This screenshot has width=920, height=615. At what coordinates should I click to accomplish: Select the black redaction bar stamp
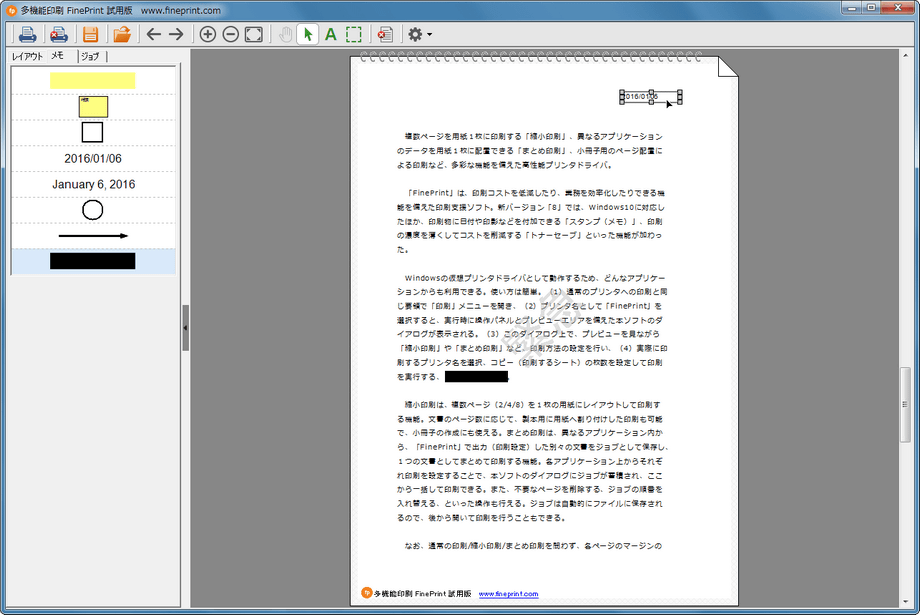click(93, 261)
